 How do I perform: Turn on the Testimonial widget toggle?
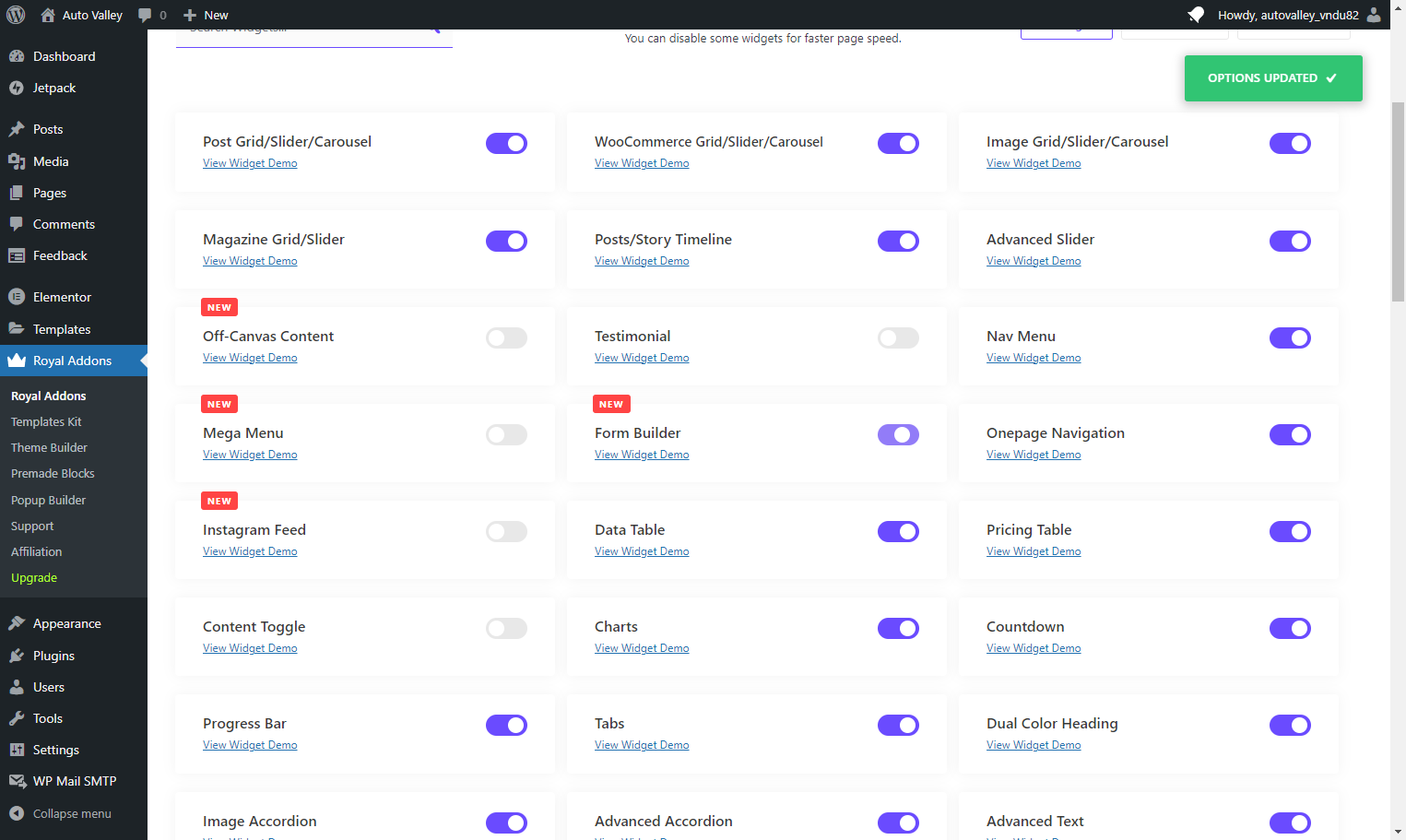898,337
